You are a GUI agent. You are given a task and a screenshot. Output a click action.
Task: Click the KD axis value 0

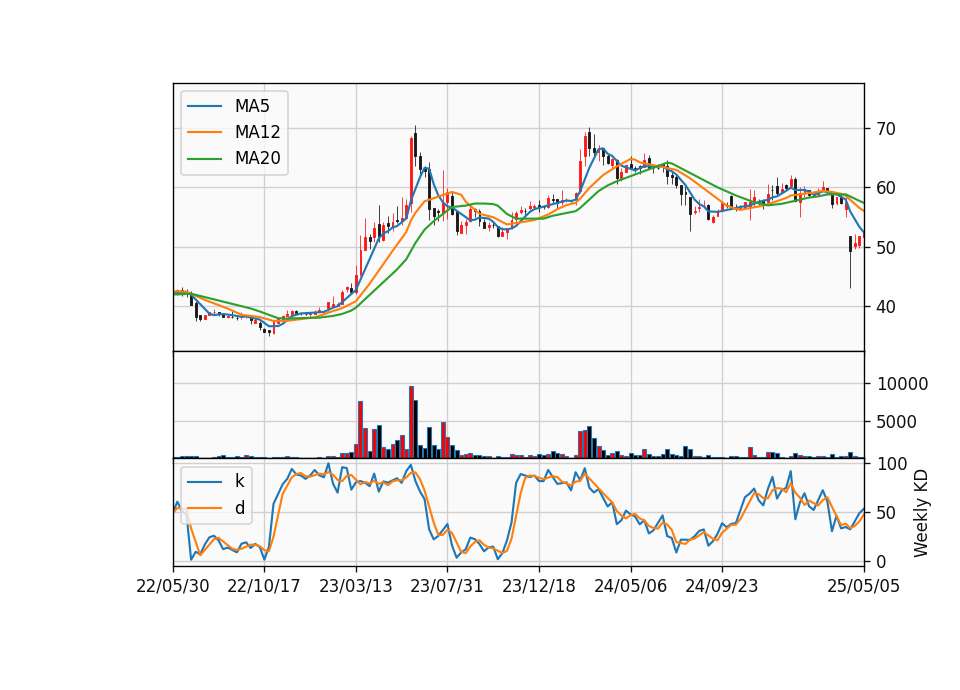tap(882, 561)
